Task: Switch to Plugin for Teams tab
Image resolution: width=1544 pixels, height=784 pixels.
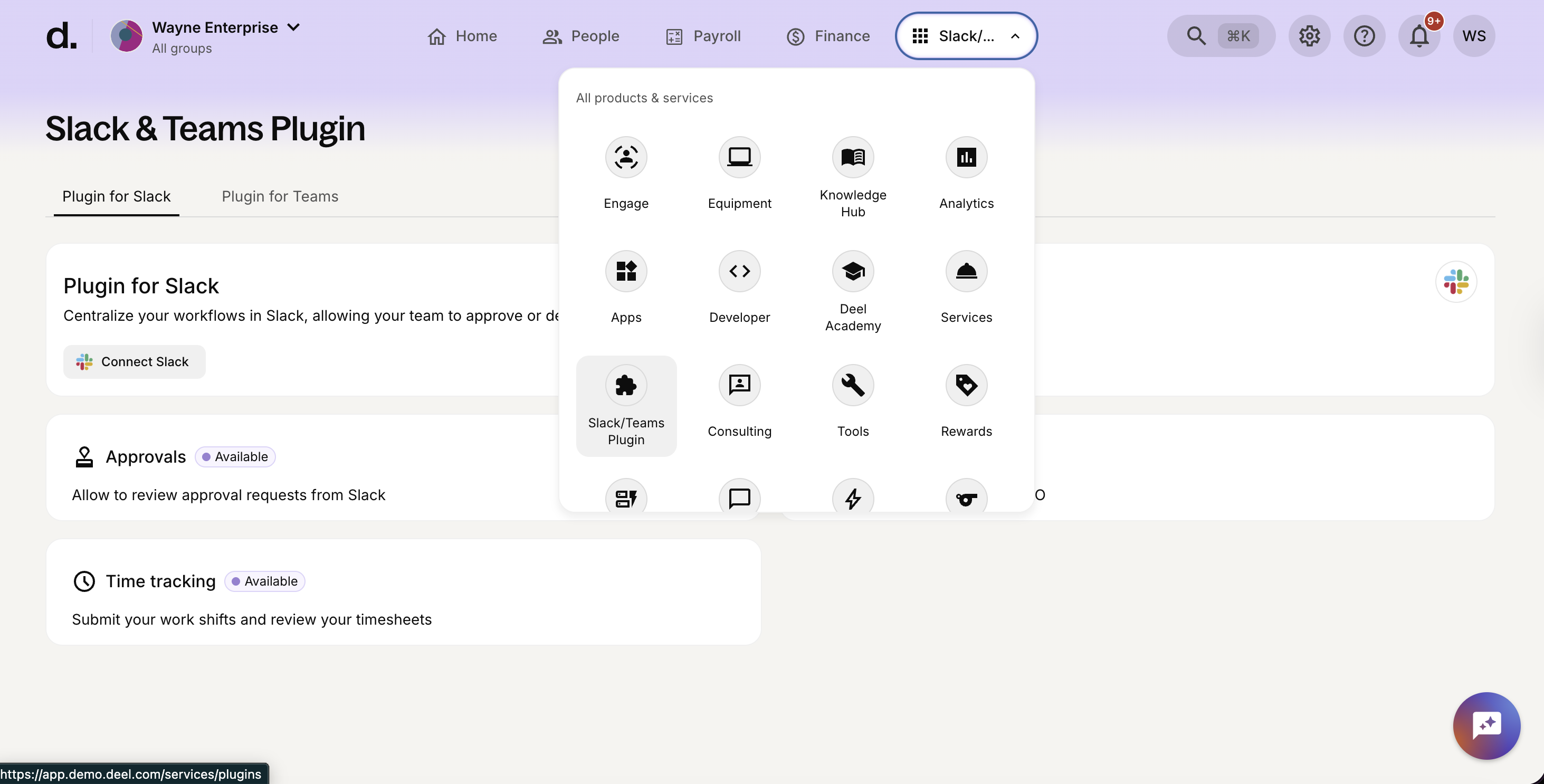Action: click(x=280, y=197)
